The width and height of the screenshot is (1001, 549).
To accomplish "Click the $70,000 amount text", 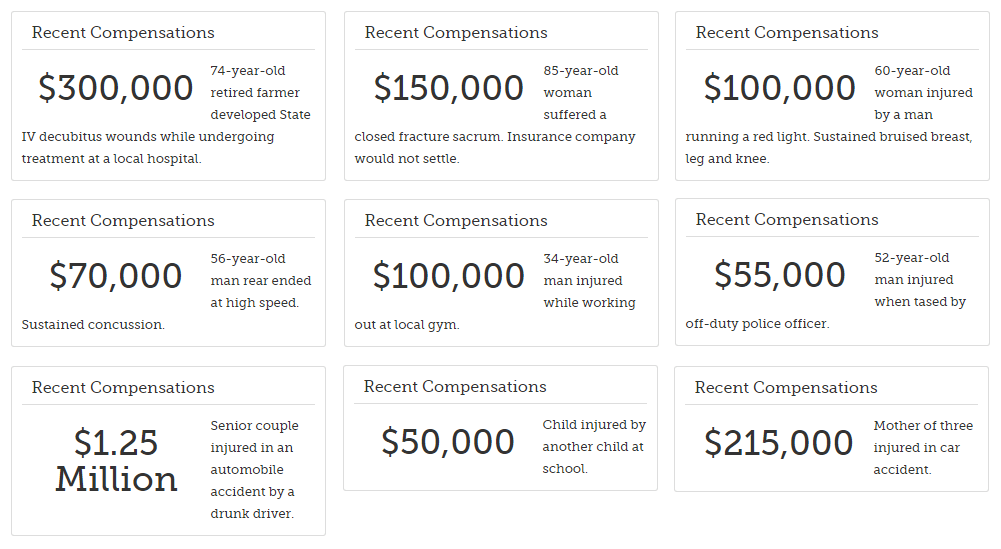I will (x=116, y=276).
